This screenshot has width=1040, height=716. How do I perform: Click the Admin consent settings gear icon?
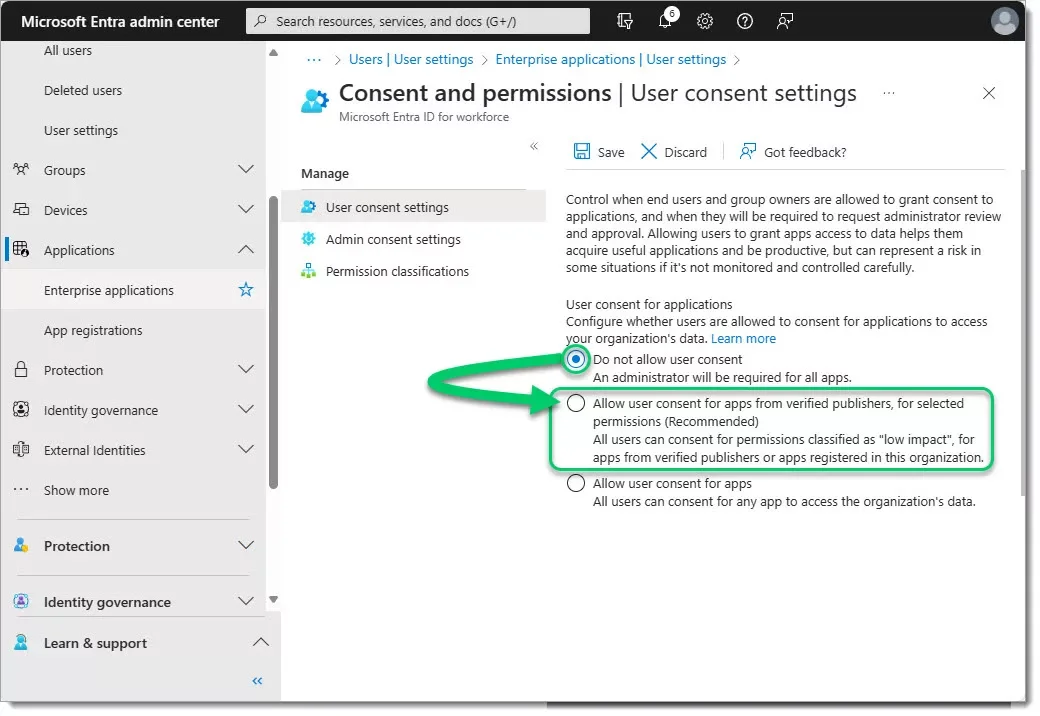click(308, 239)
